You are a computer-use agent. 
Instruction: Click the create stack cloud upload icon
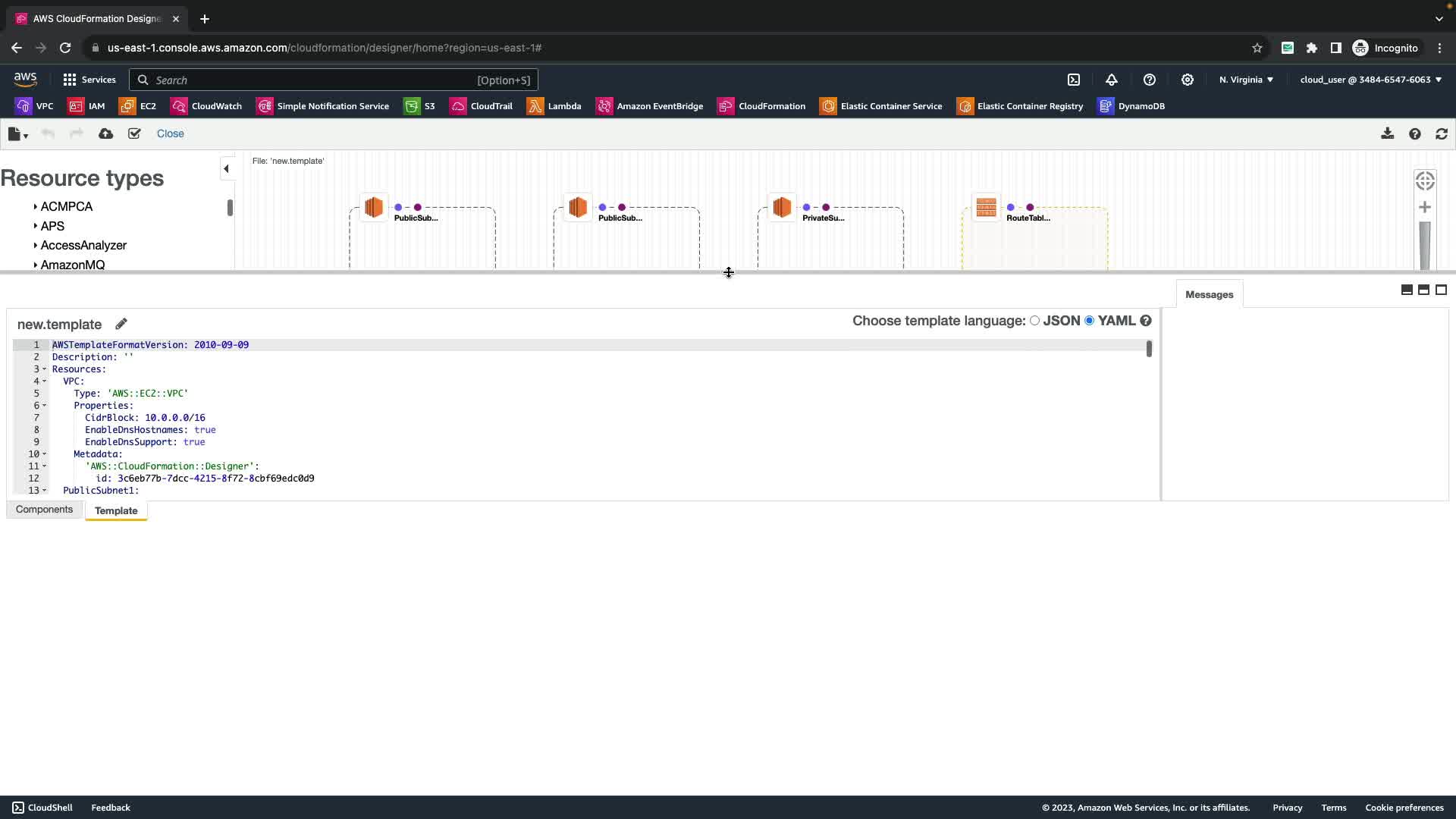click(105, 133)
